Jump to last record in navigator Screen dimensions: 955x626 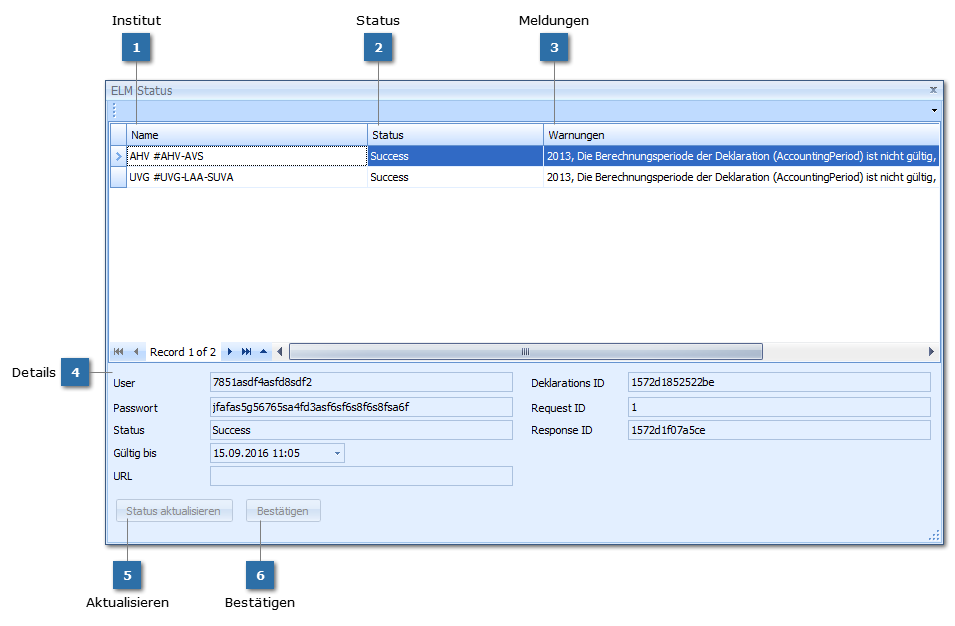point(246,352)
